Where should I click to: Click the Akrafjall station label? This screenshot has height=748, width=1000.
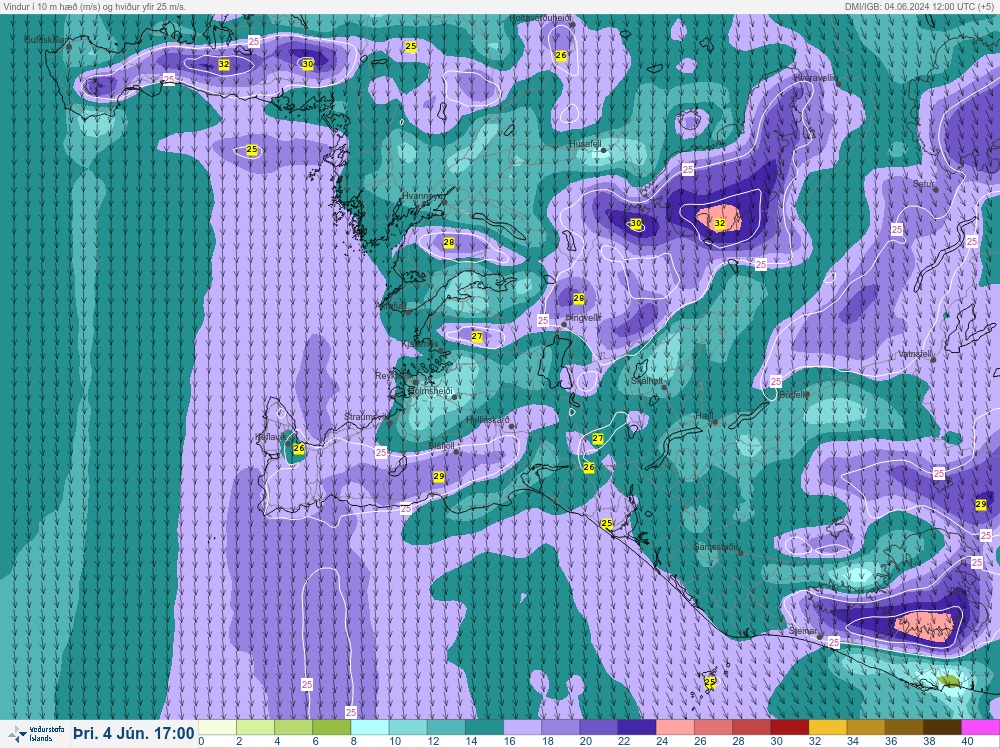(x=392, y=306)
